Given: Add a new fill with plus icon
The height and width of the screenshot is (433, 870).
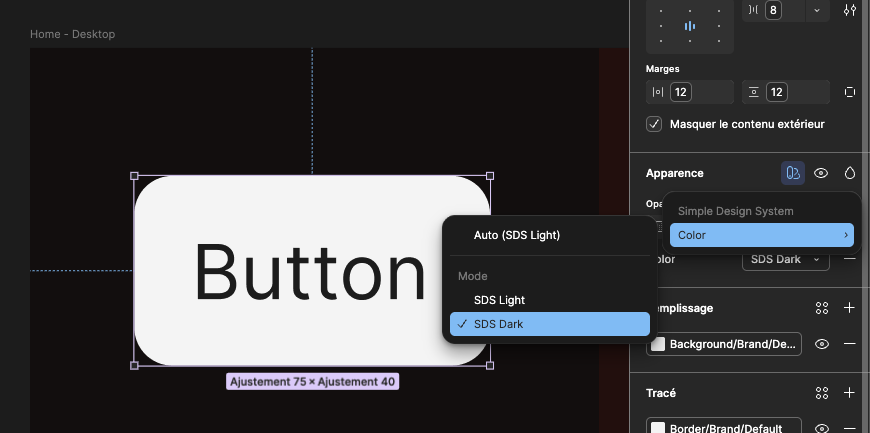Looking at the screenshot, I should pos(849,308).
